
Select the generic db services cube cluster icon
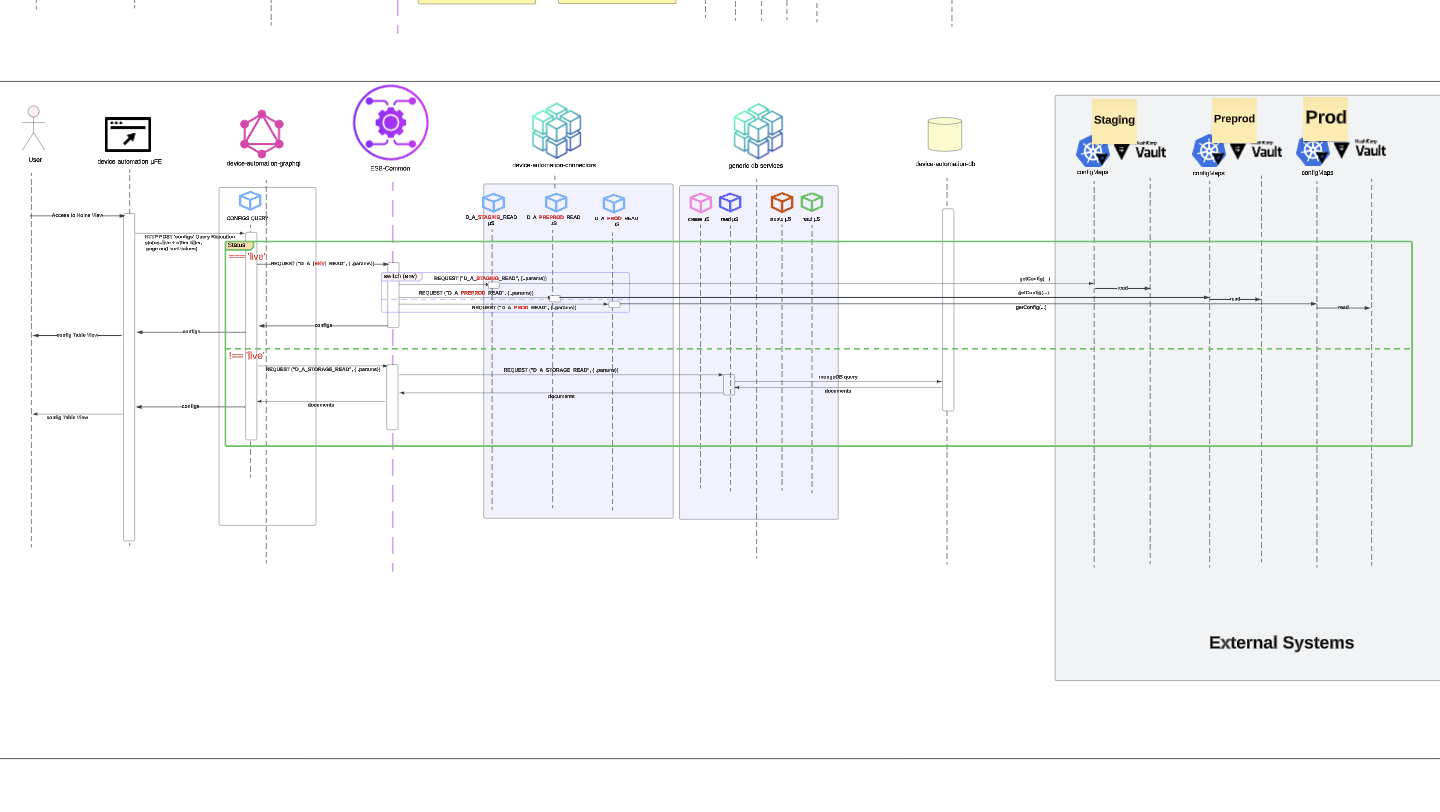point(758,131)
